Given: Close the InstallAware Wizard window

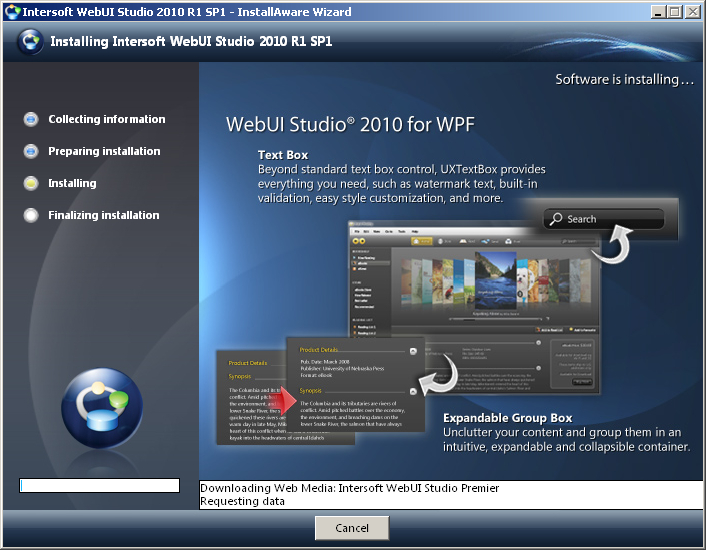Looking at the screenshot, I should pos(692,12).
